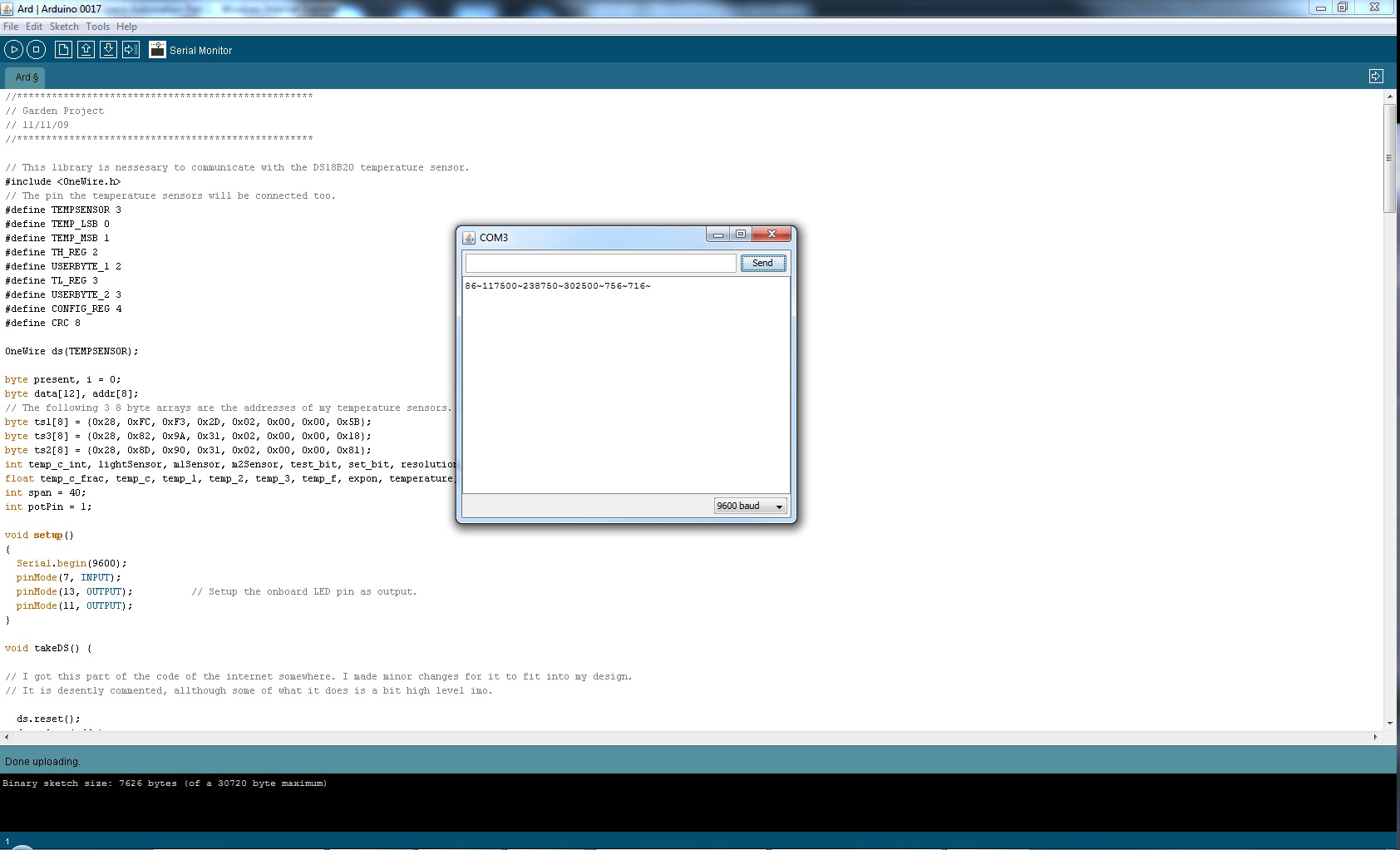Click the horizontal scroll-left arrow
The width and height of the screenshot is (1400, 850).
7,737
